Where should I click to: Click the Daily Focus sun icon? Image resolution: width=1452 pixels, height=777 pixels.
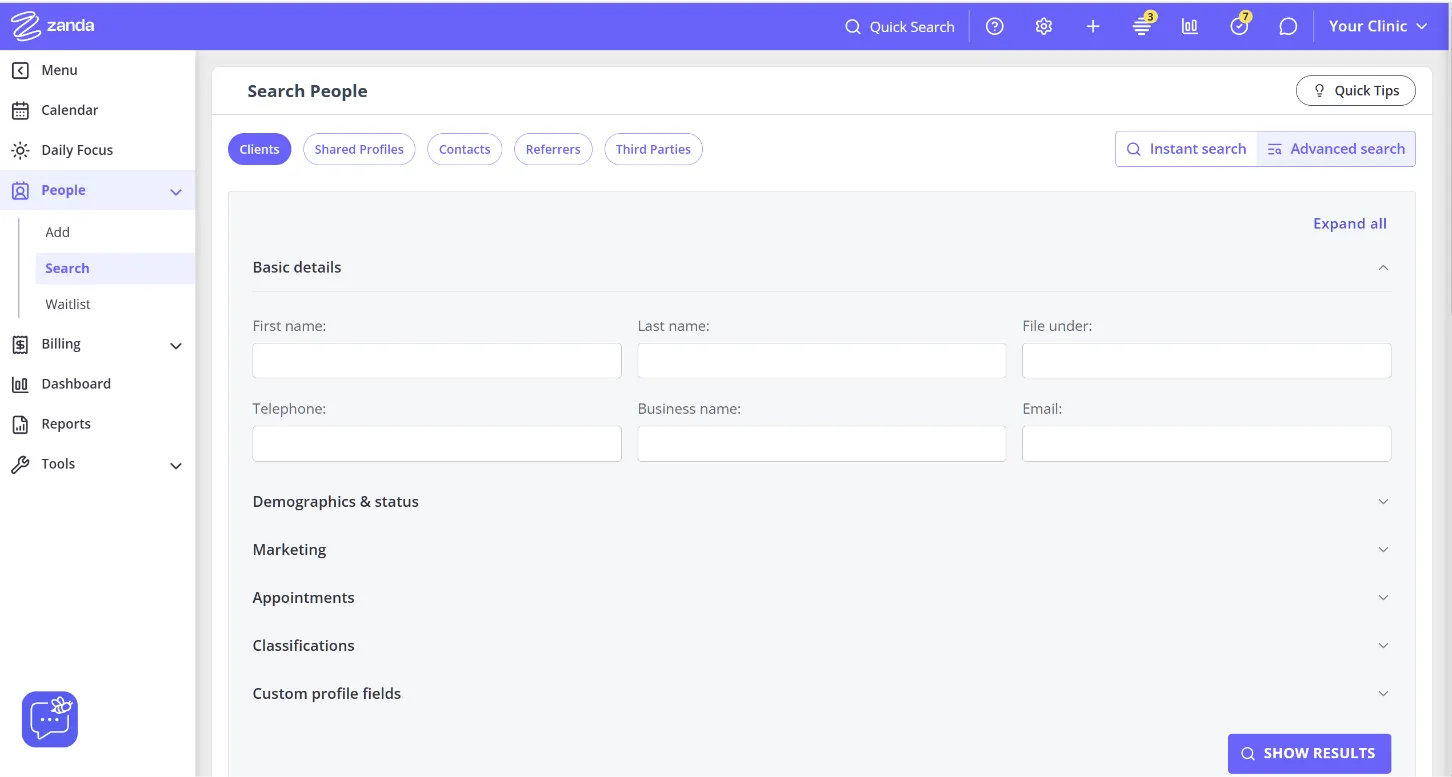point(20,150)
